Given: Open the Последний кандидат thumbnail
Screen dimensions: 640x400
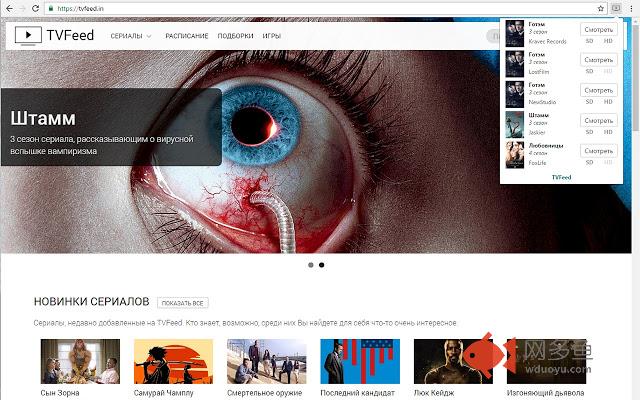Looking at the screenshot, I should coord(360,361).
